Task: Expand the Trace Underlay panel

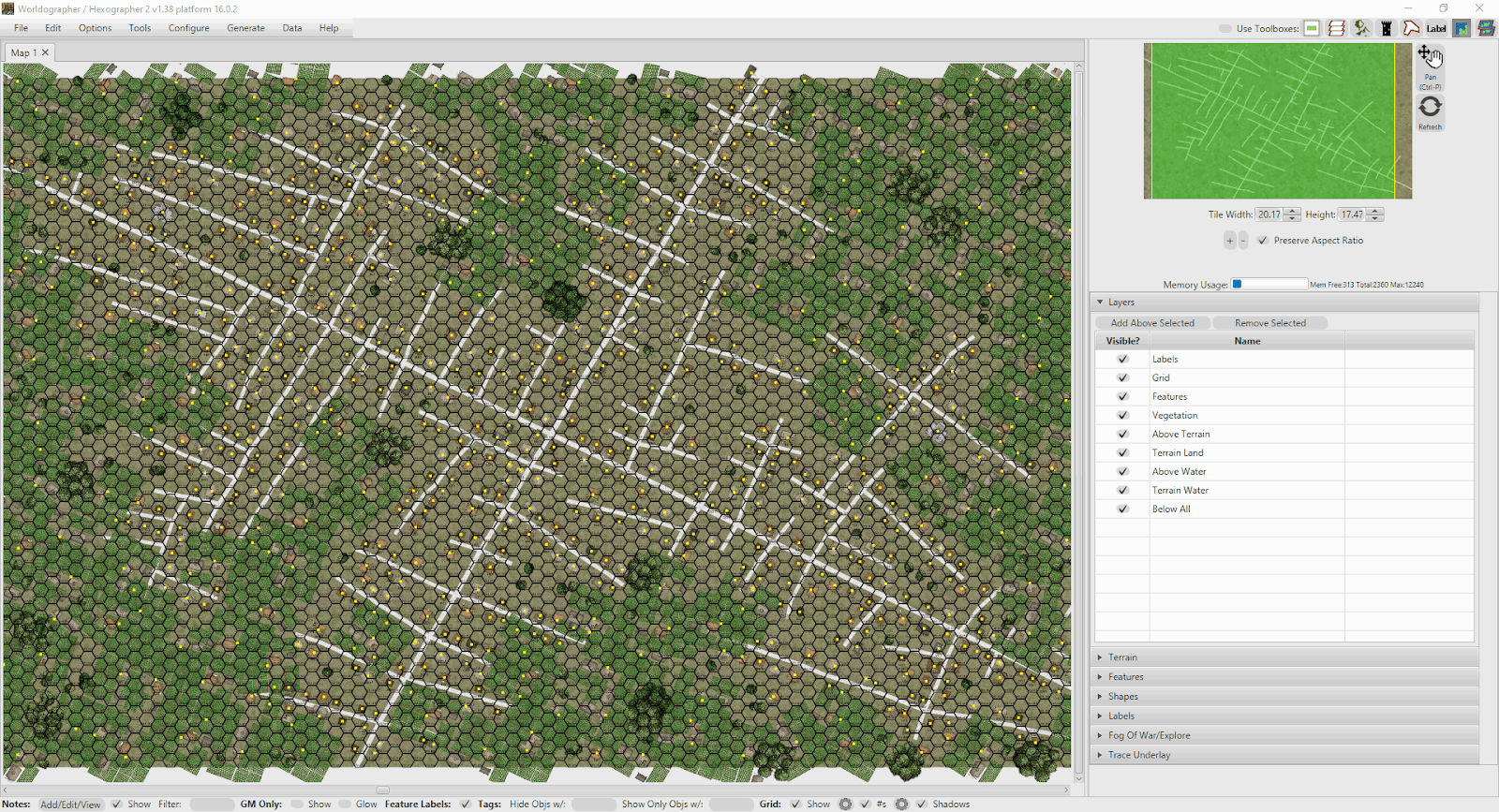Action: 1284,755
